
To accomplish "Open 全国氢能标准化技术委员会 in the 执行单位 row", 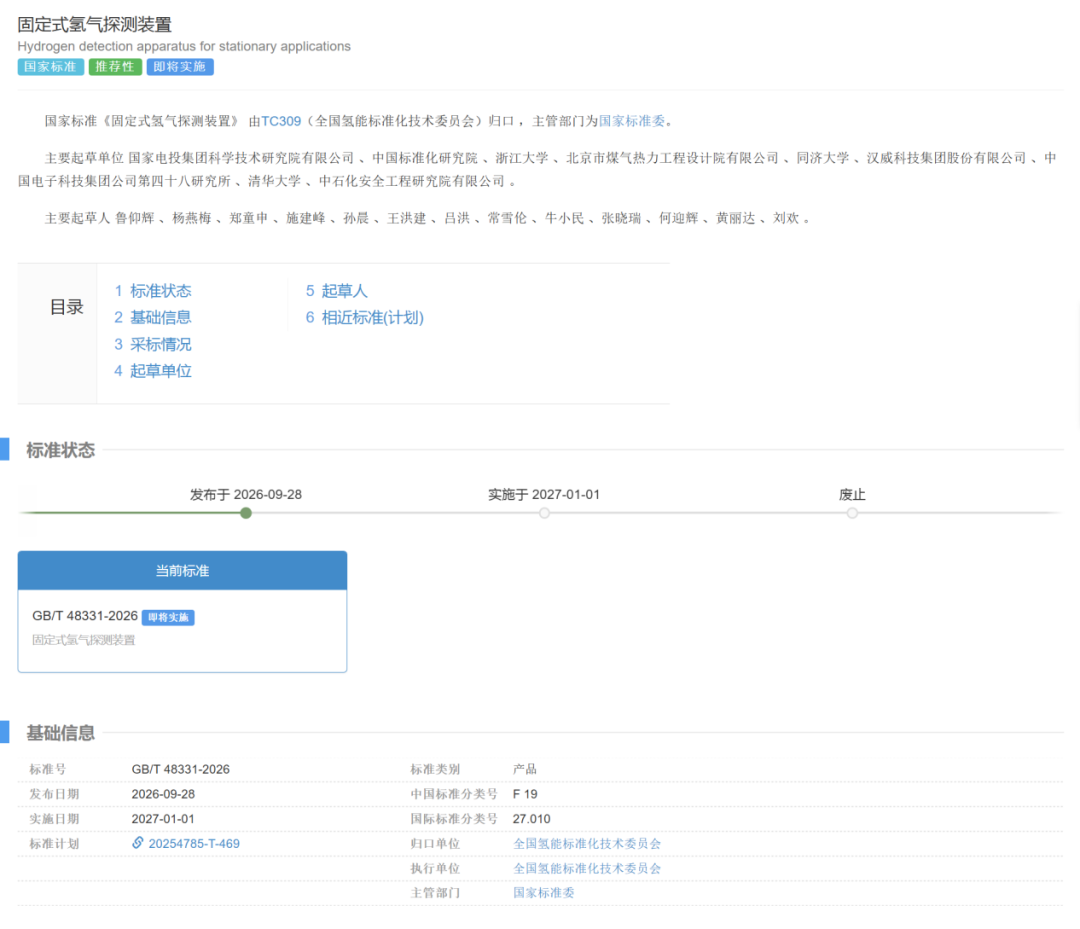I will pyautogui.click(x=587, y=868).
